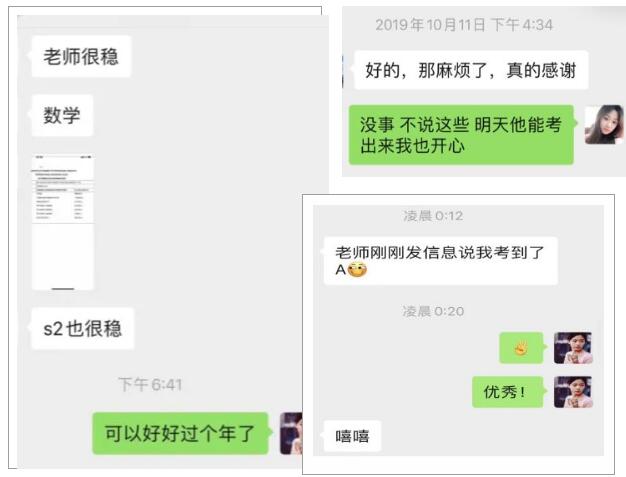Select the 老师刚刚发信息说我考到了 message
Screen dimensions: 626x477
point(440,261)
